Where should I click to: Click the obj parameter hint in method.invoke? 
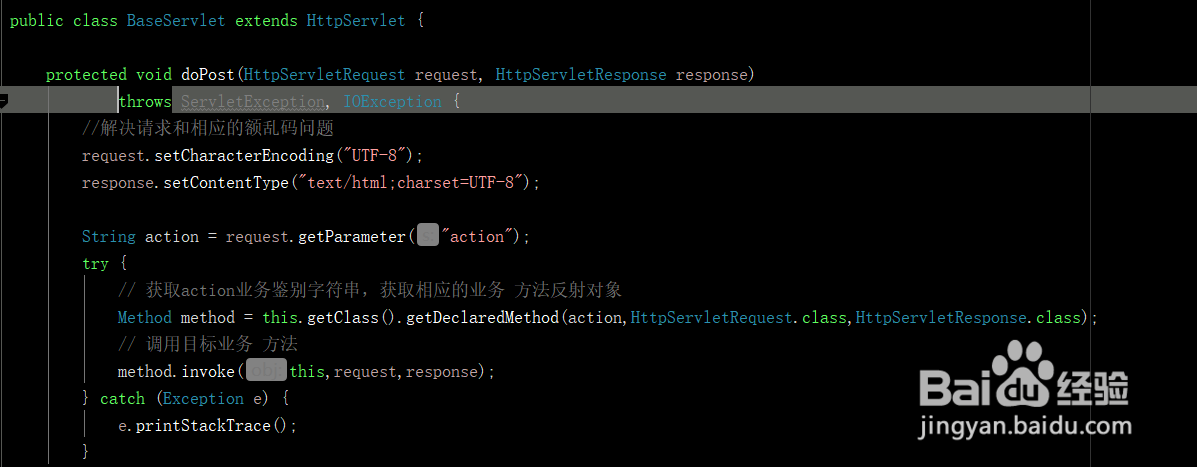tap(266, 372)
